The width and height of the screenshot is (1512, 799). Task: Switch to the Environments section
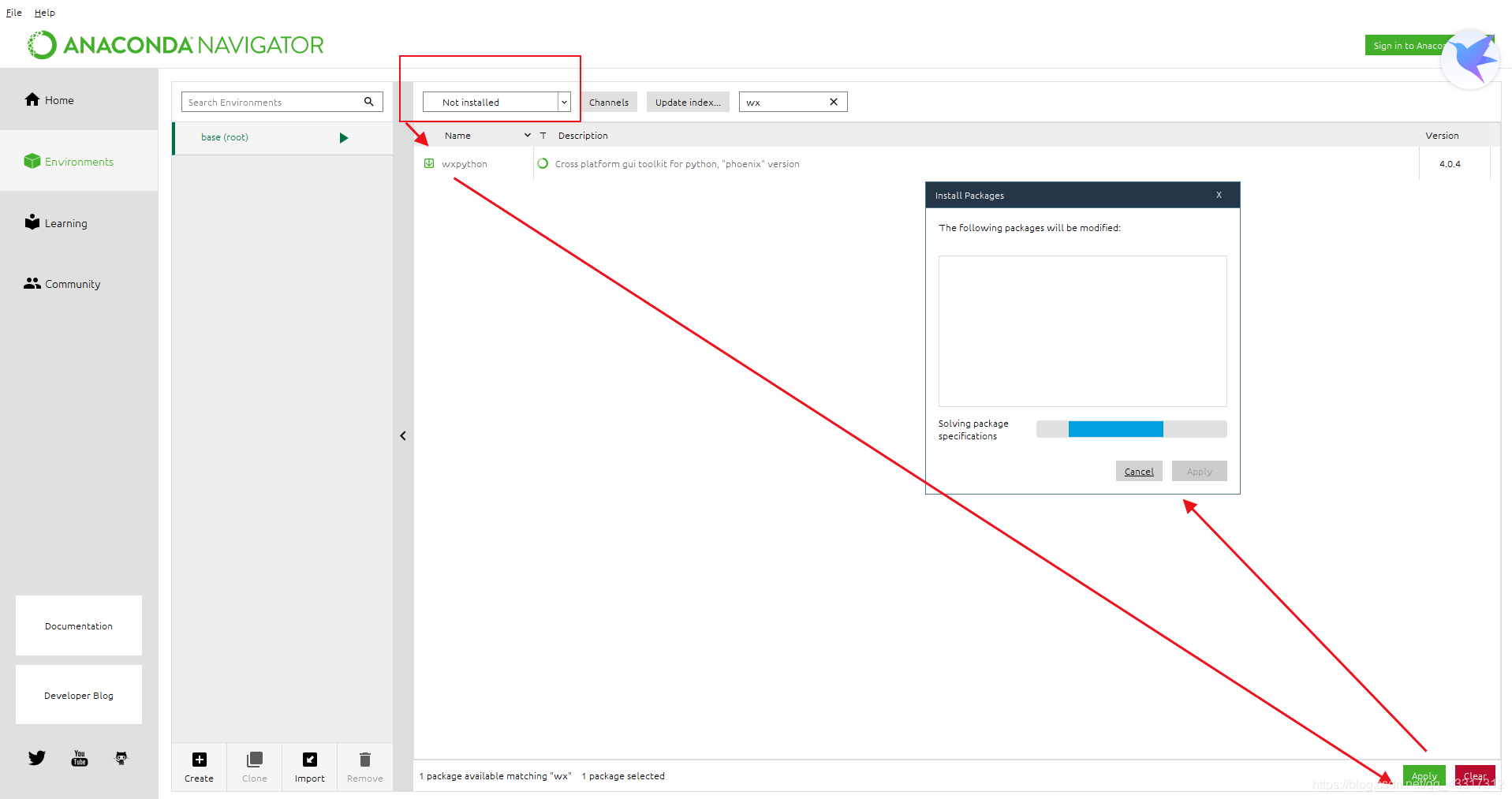[x=79, y=161]
